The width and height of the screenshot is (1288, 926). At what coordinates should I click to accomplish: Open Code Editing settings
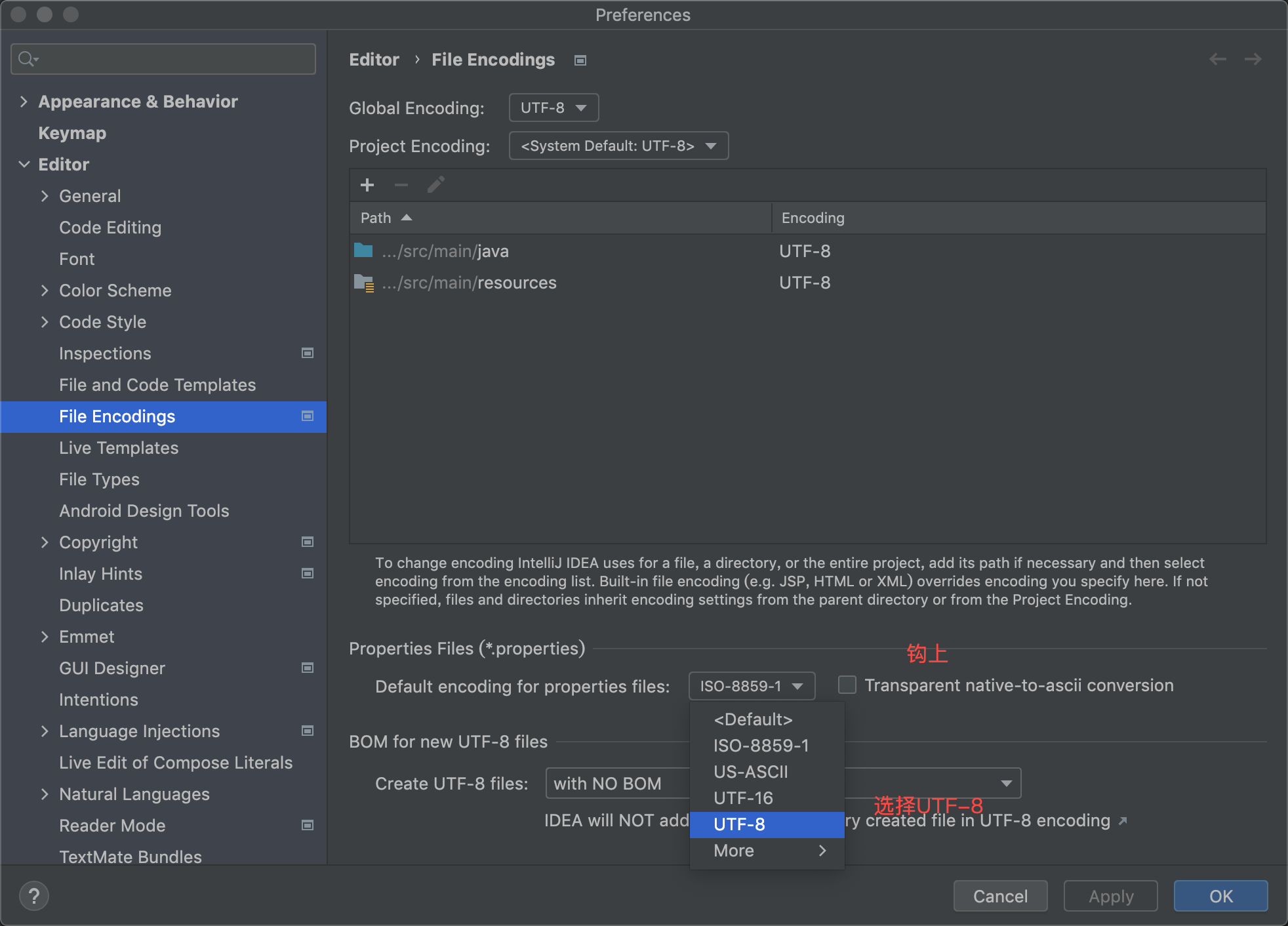[110, 228]
